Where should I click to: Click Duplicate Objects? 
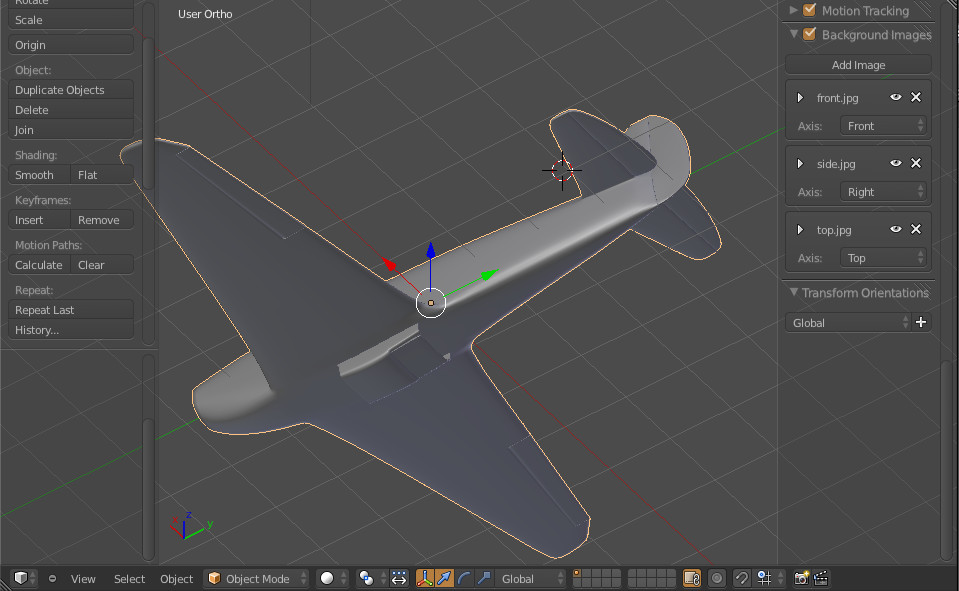tap(71, 90)
